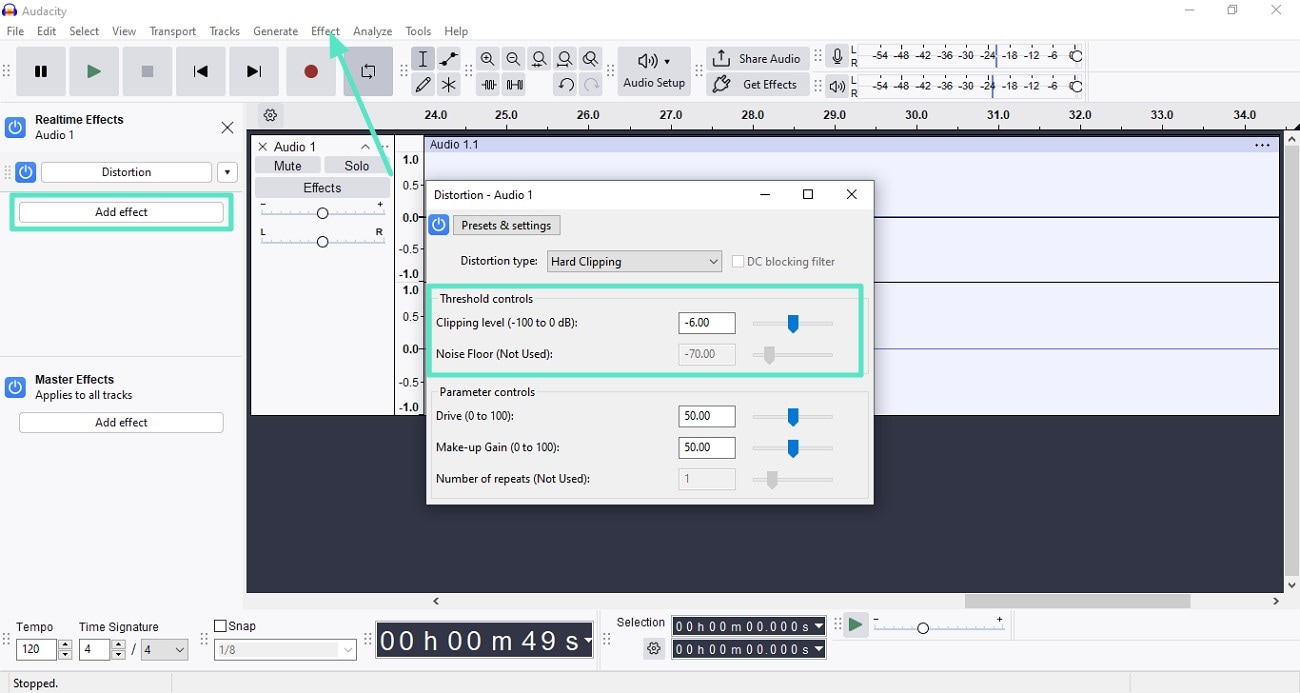Click the microphone record meter icon
The height and width of the screenshot is (693, 1300).
point(838,58)
